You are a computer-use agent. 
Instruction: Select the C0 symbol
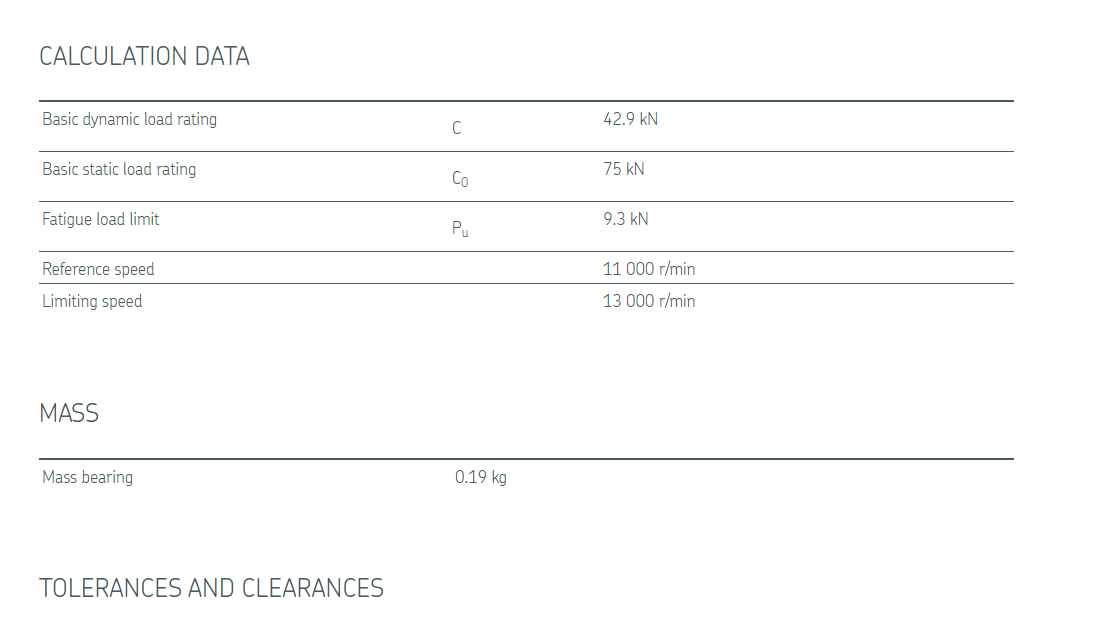(x=460, y=179)
